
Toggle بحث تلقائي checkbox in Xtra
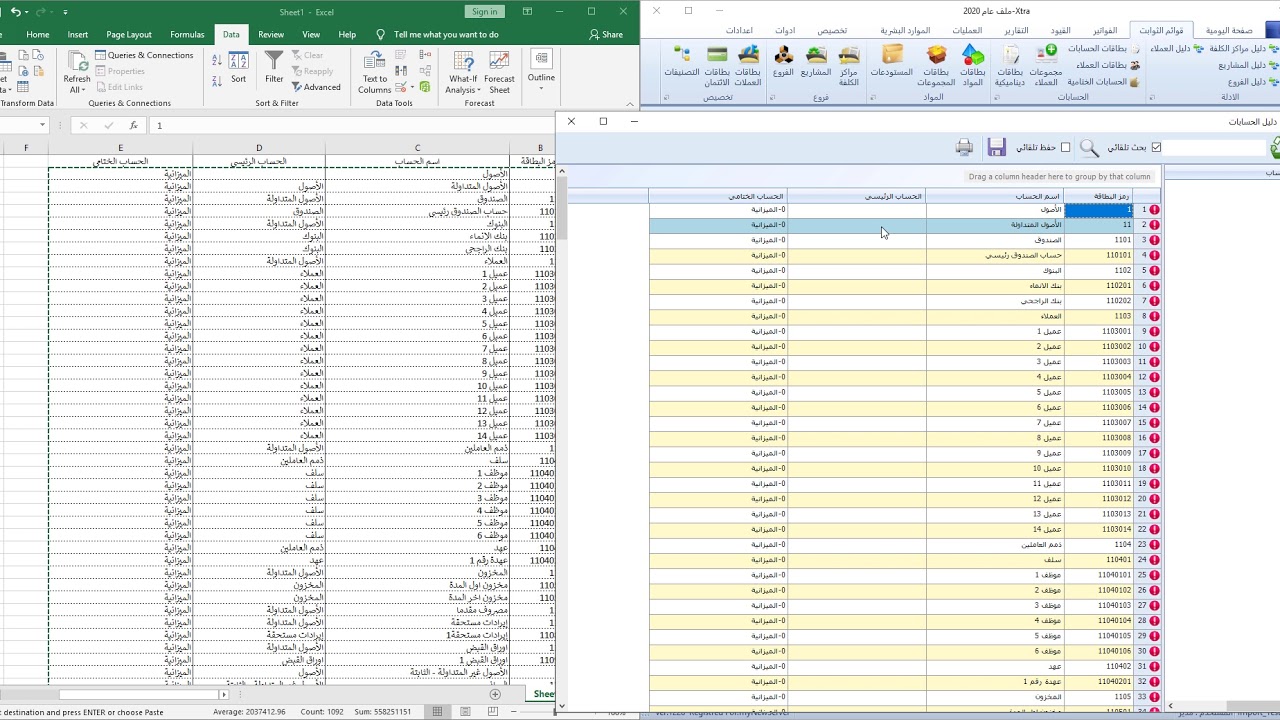1156,147
